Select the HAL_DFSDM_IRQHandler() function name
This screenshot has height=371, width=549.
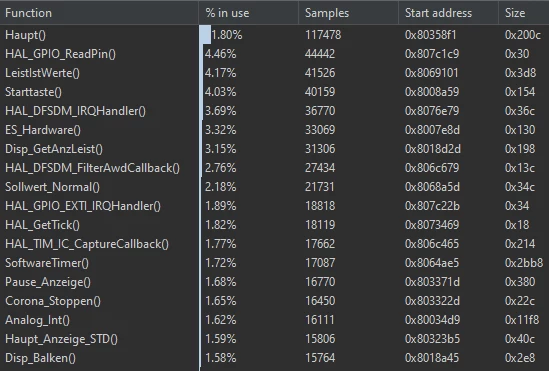coord(75,111)
